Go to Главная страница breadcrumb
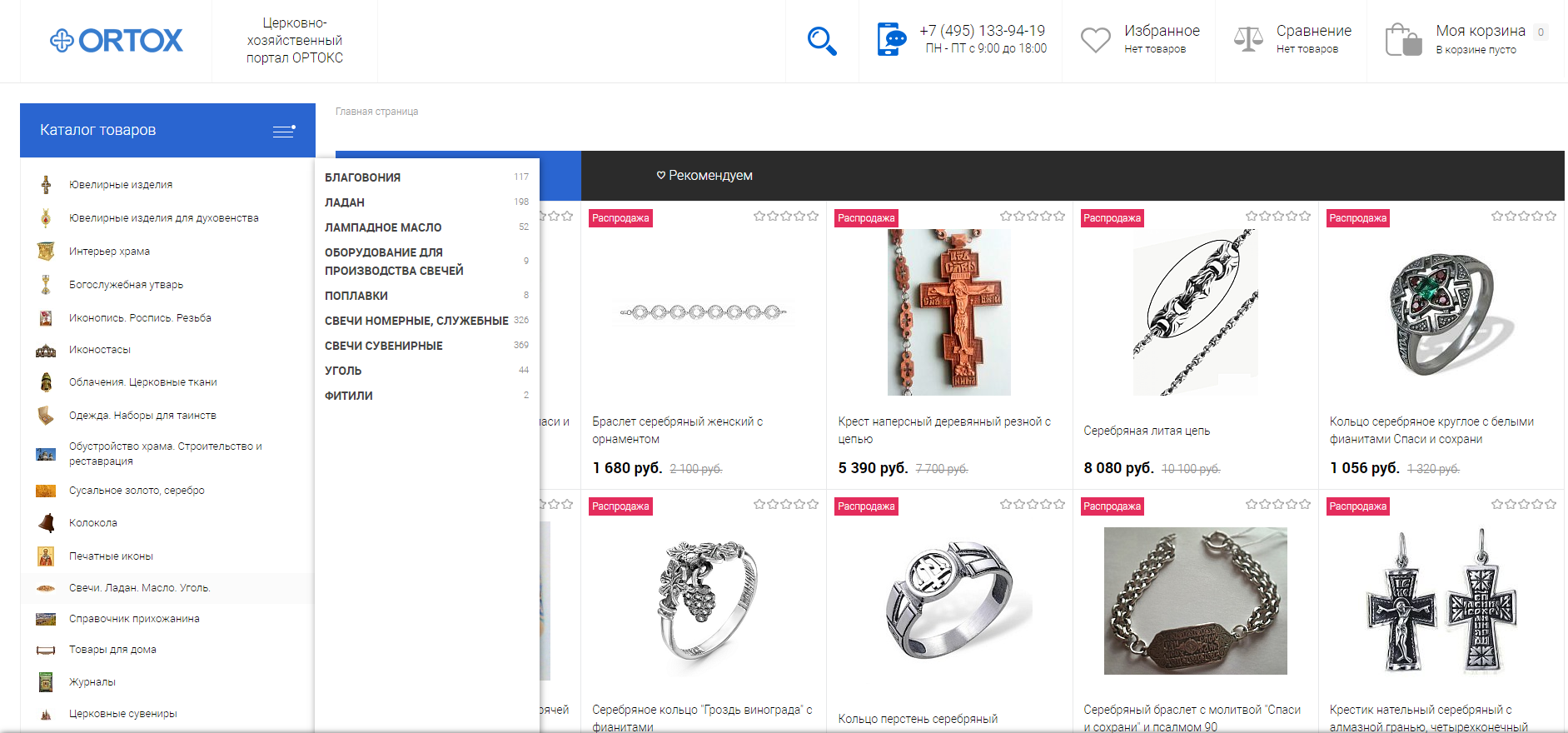 click(x=376, y=112)
